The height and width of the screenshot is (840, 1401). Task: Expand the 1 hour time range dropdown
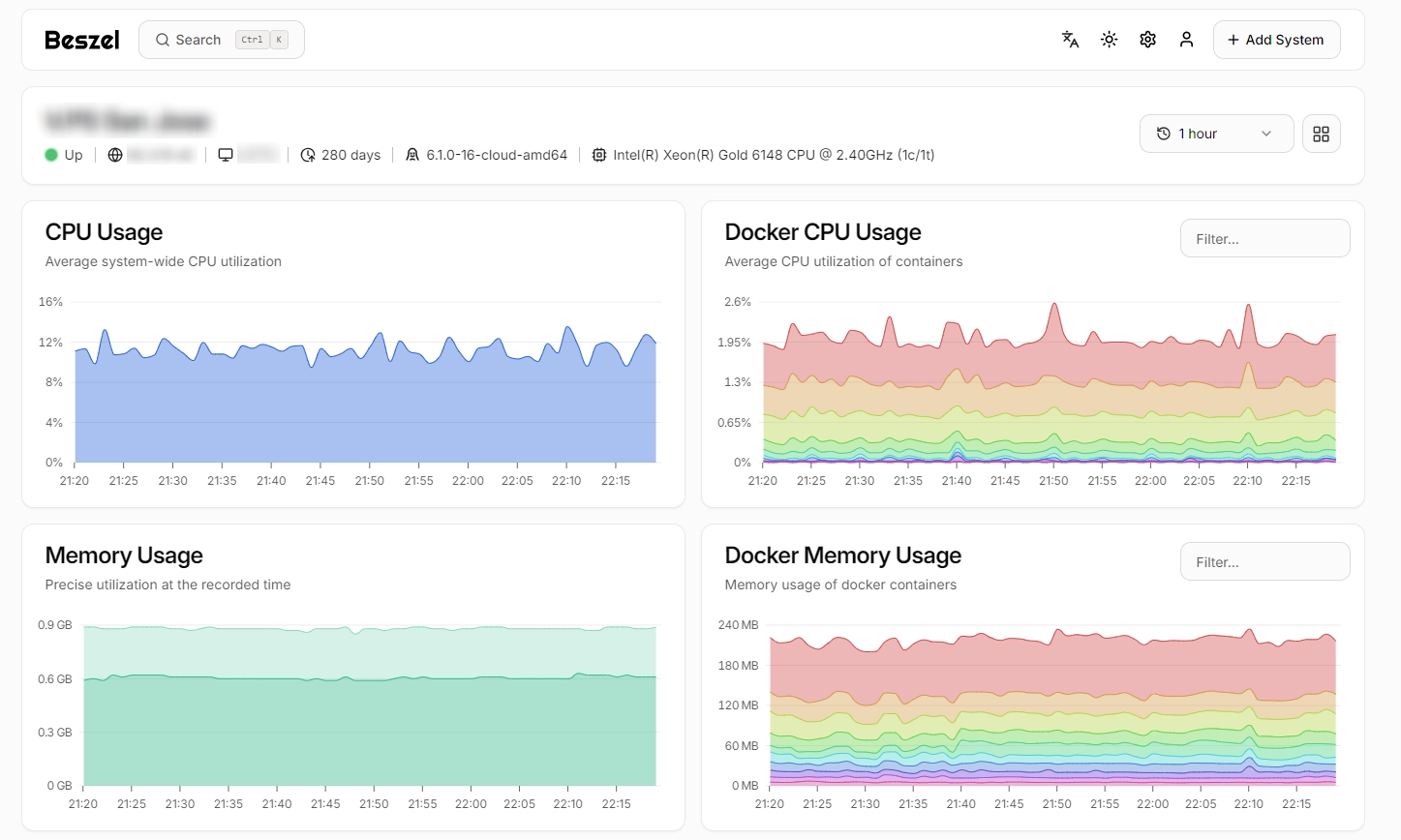[1215, 134]
